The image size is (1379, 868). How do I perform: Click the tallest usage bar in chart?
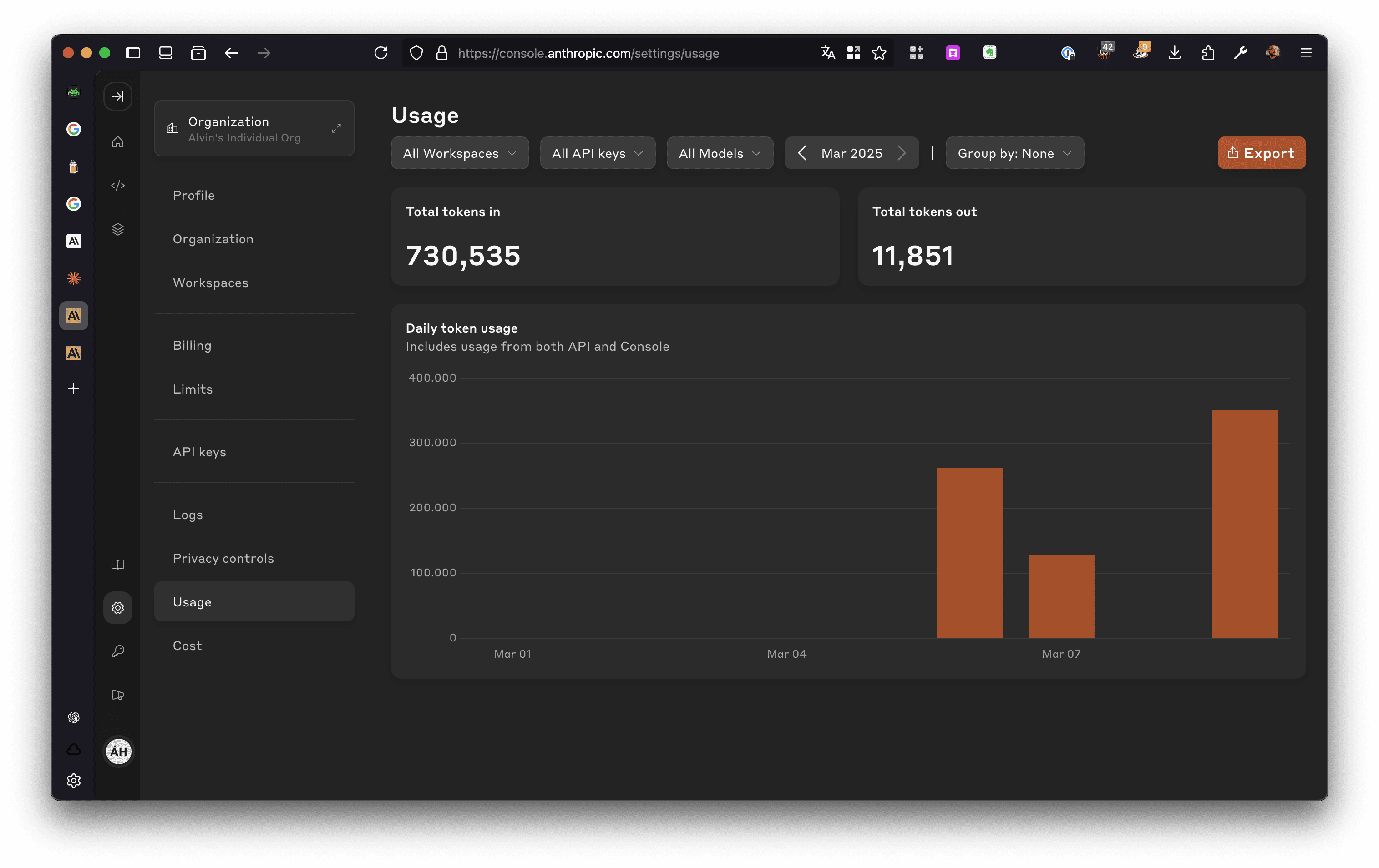coord(1244,523)
